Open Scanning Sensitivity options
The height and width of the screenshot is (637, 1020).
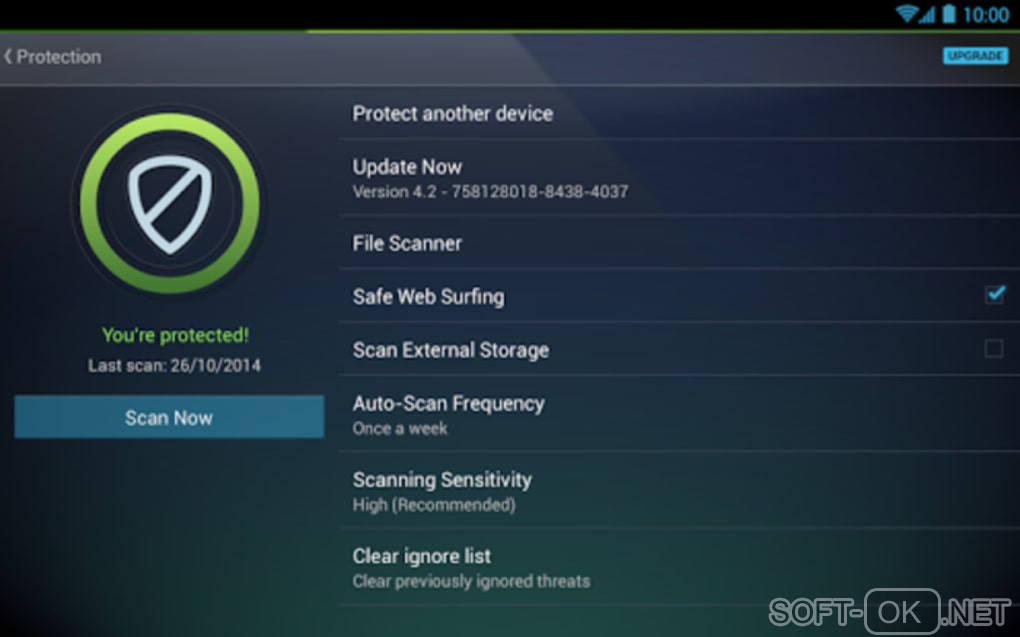point(442,490)
